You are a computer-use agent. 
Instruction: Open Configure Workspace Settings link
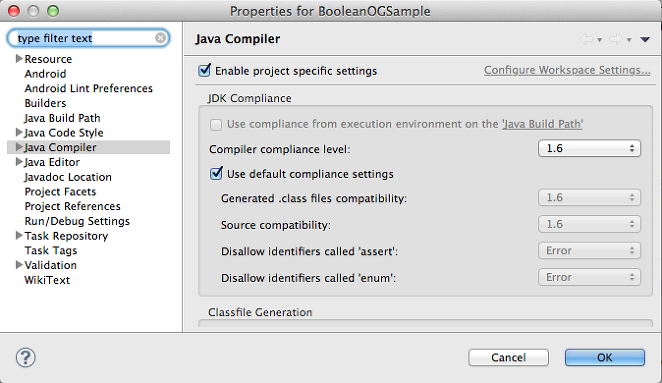(x=567, y=70)
